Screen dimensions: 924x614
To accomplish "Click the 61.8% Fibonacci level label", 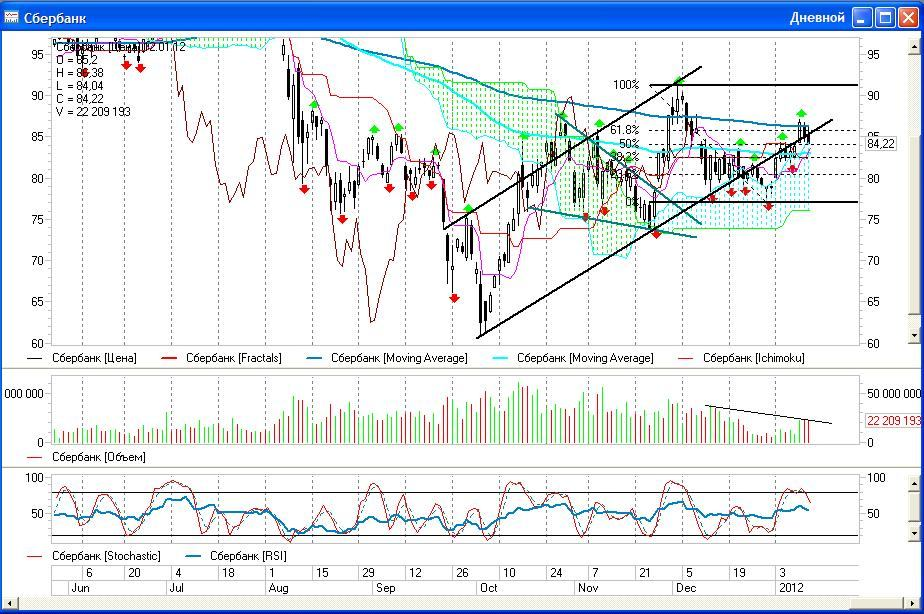I will tap(624, 130).
